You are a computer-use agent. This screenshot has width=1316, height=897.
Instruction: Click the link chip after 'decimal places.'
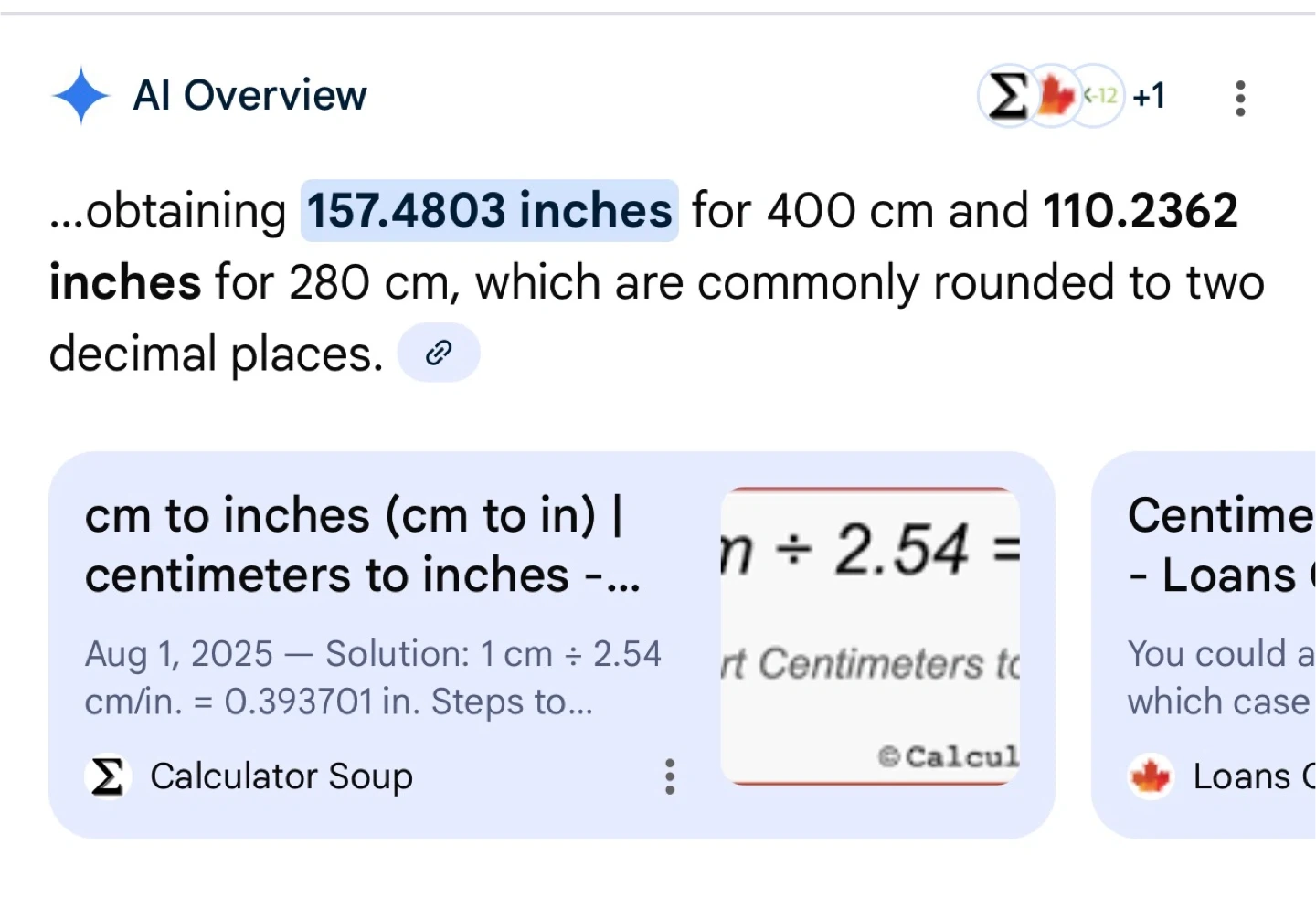click(x=439, y=353)
